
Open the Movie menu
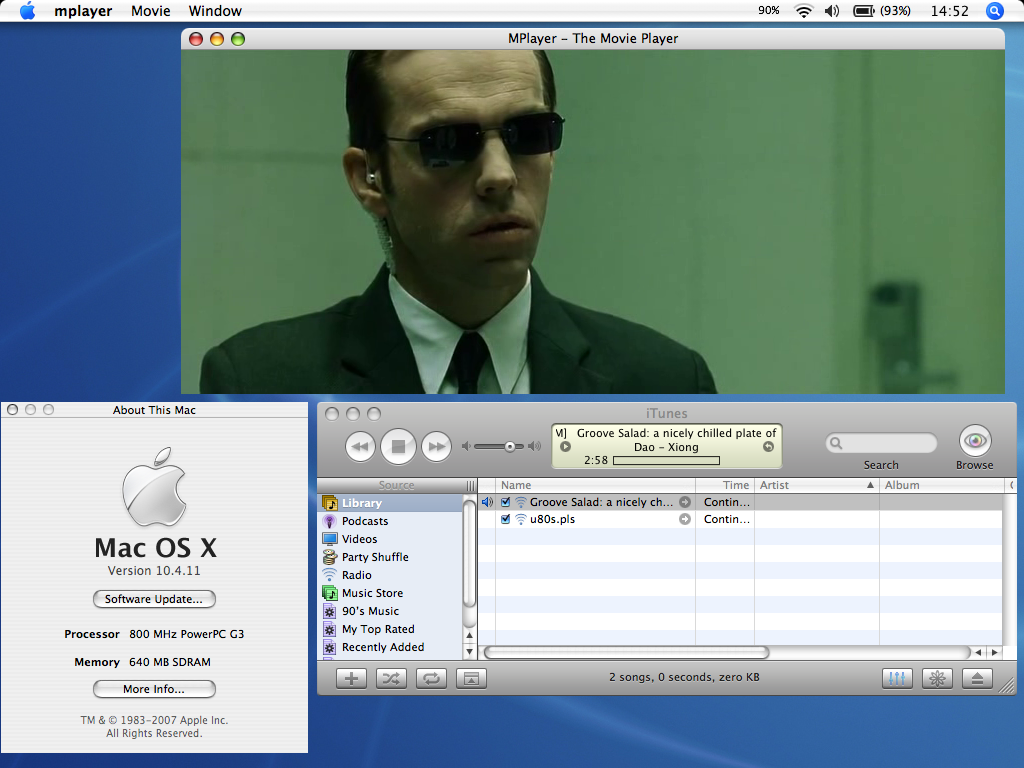(x=151, y=11)
